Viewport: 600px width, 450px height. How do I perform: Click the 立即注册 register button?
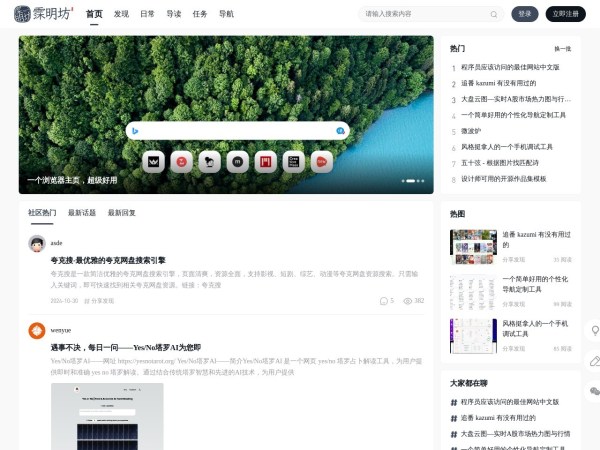point(564,14)
